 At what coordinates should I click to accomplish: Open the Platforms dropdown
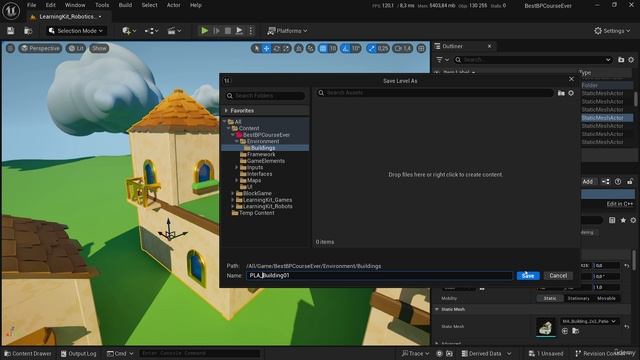tap(287, 31)
